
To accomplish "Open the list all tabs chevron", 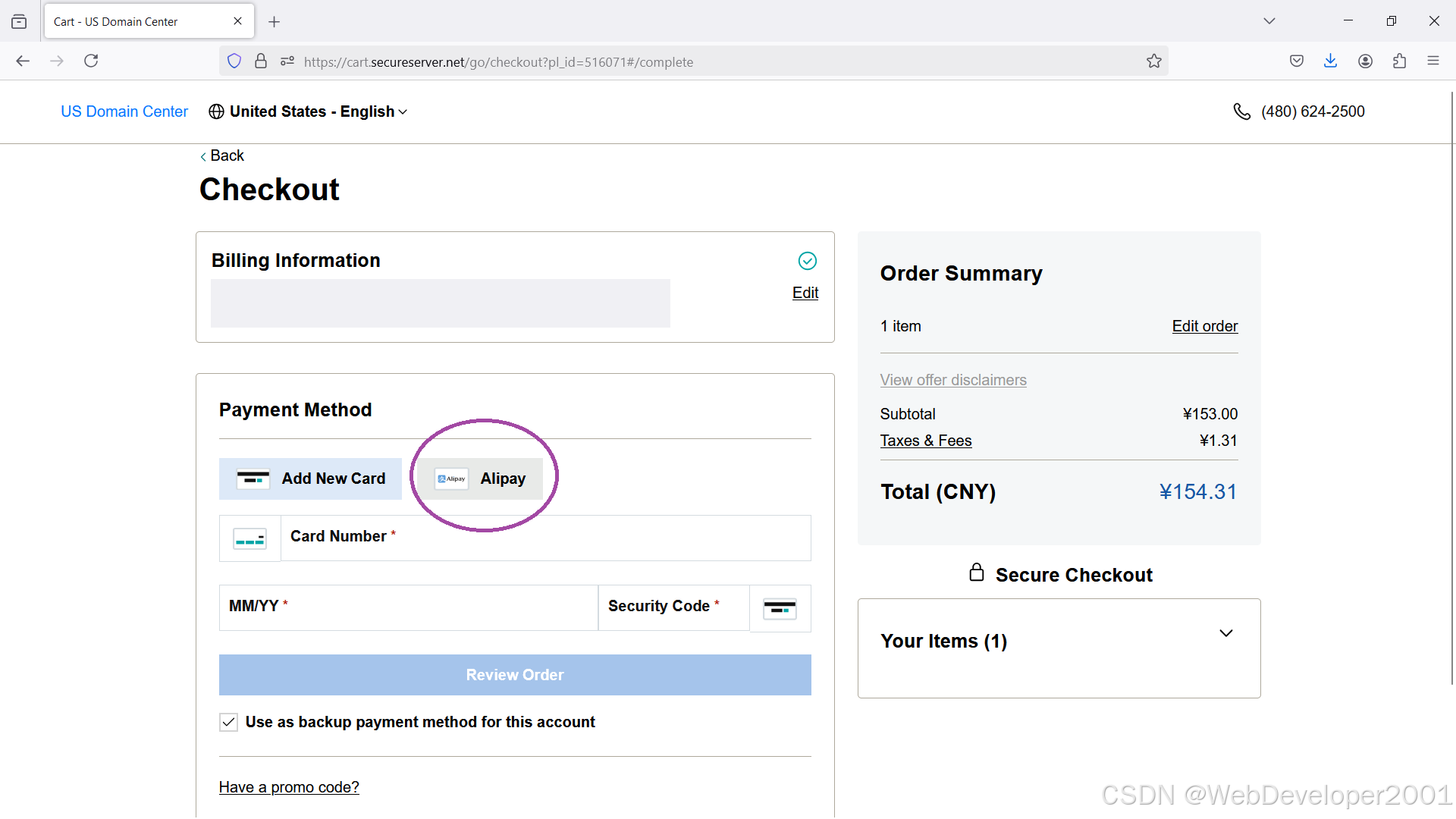I will click(1269, 21).
